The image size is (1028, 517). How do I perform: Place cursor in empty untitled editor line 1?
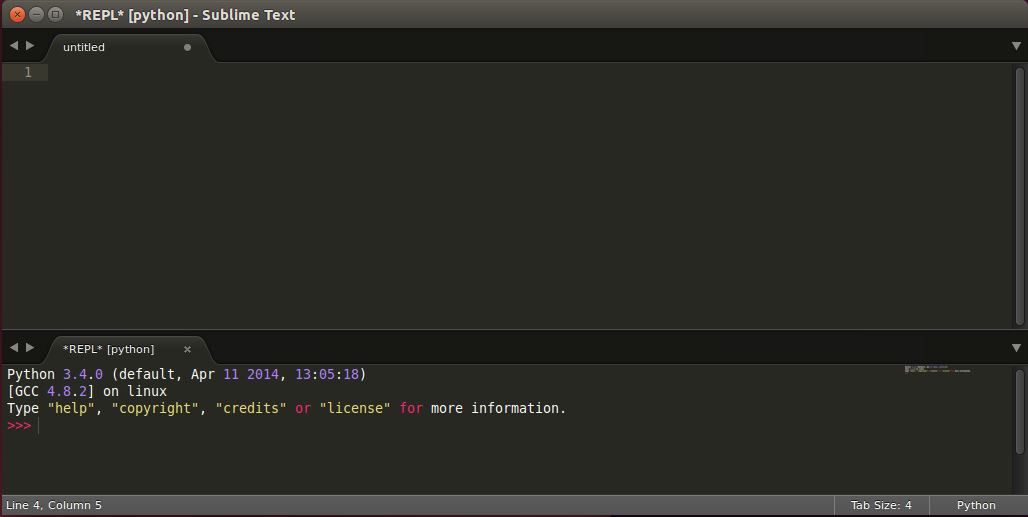[x=530, y=72]
